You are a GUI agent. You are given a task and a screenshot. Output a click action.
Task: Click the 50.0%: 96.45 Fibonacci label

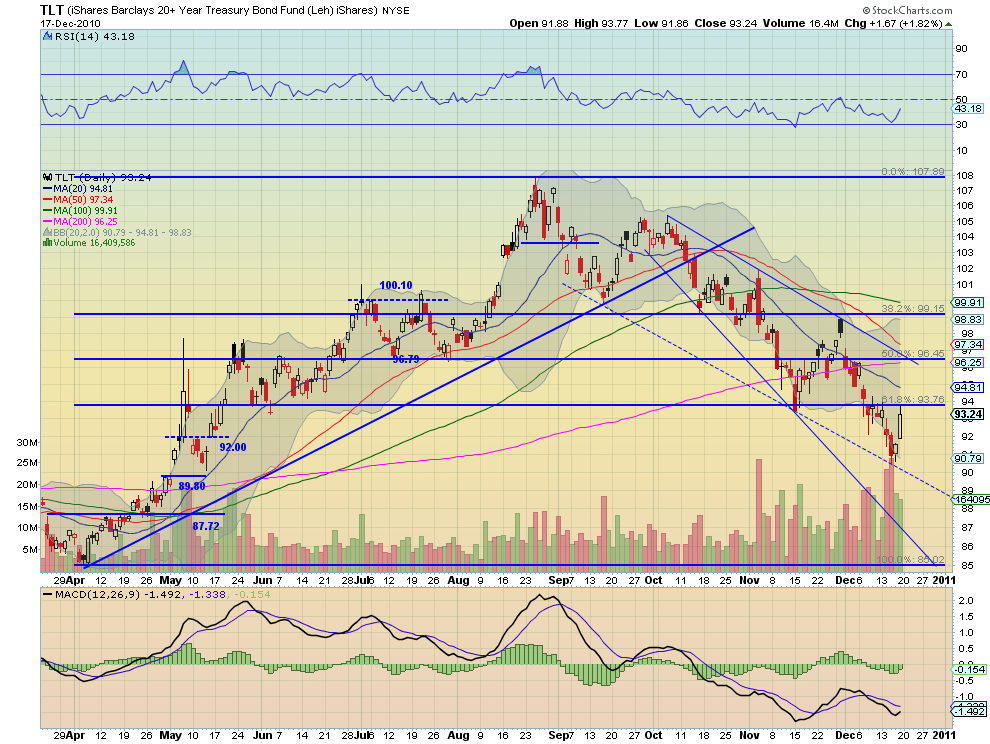click(x=913, y=354)
